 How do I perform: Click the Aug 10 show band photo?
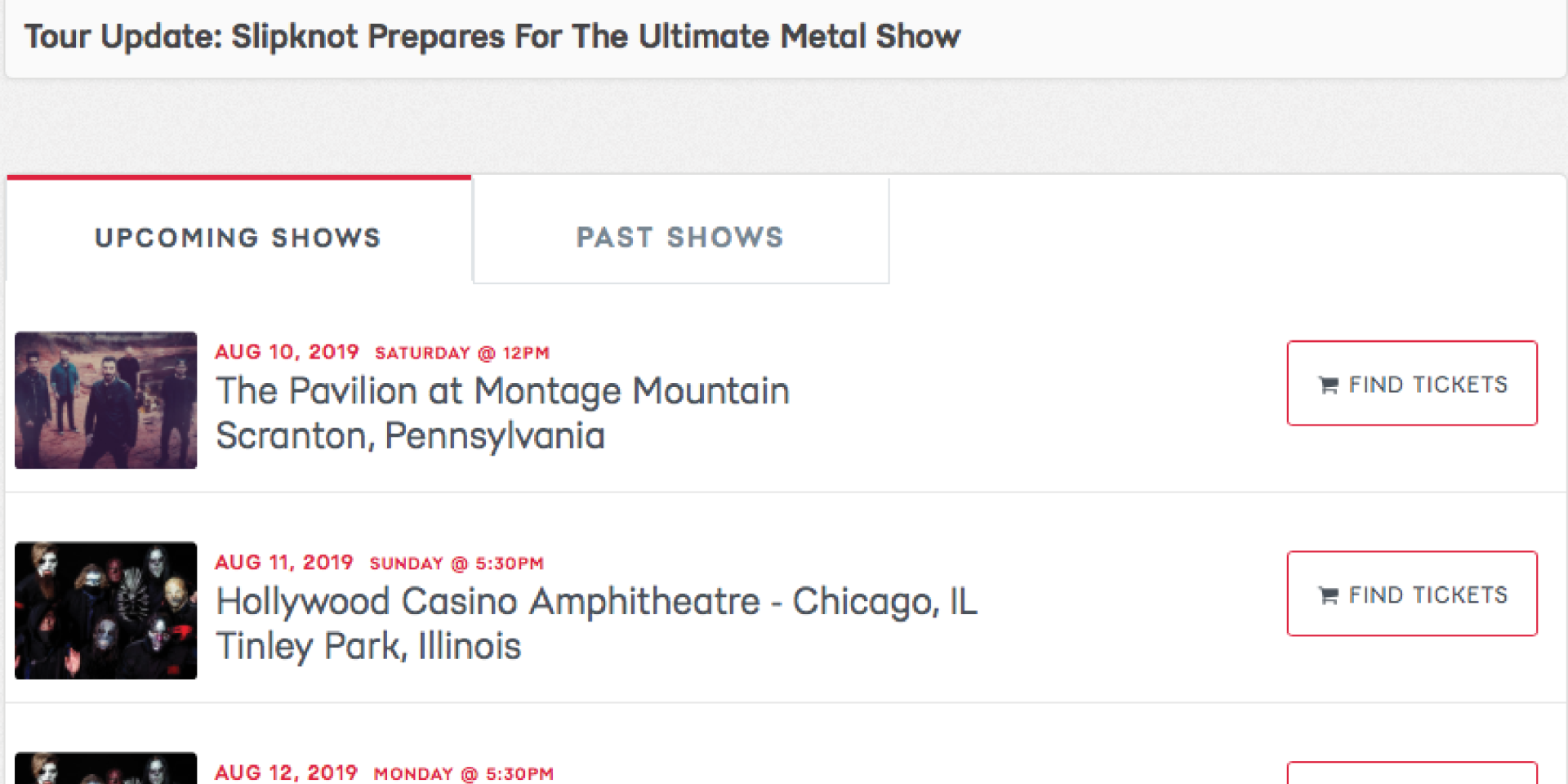(x=106, y=400)
